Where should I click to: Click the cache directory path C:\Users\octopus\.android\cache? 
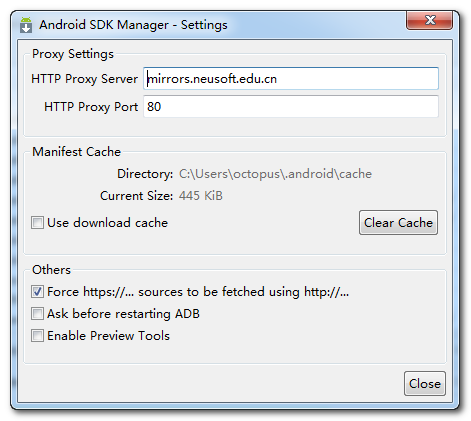point(275,174)
